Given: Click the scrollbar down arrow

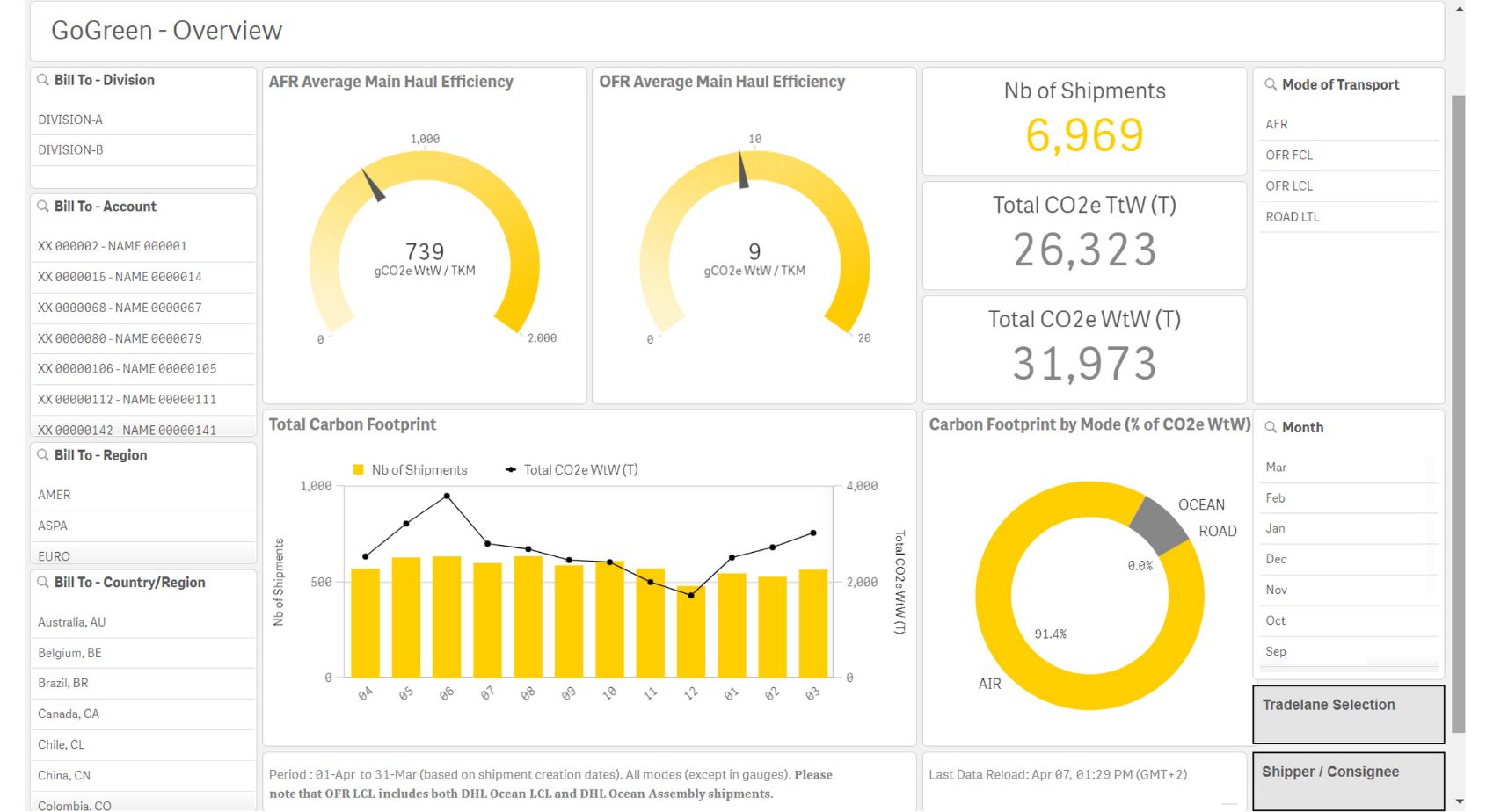Looking at the screenshot, I should pyautogui.click(x=1460, y=801).
